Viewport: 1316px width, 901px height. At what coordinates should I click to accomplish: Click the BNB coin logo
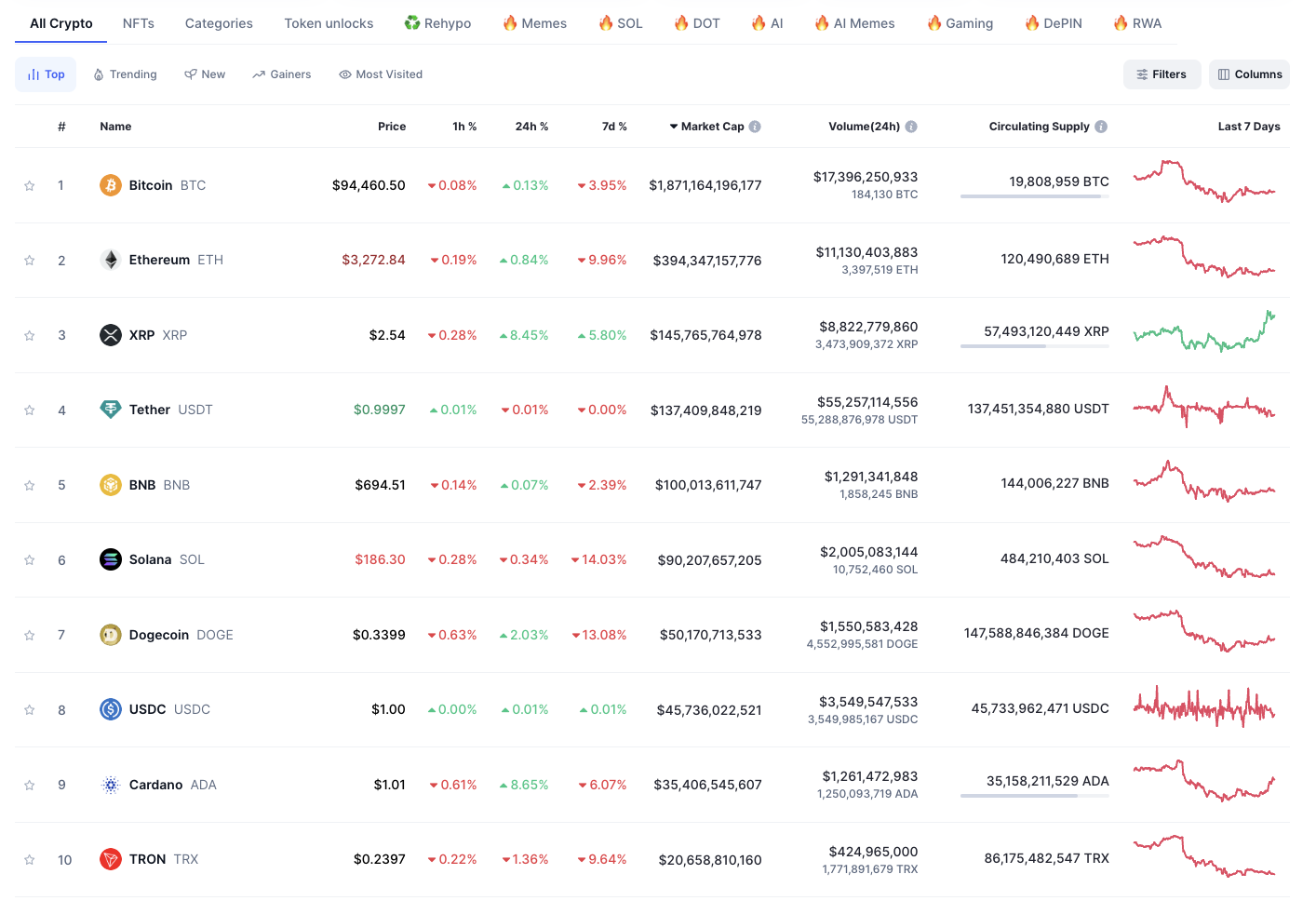[111, 485]
